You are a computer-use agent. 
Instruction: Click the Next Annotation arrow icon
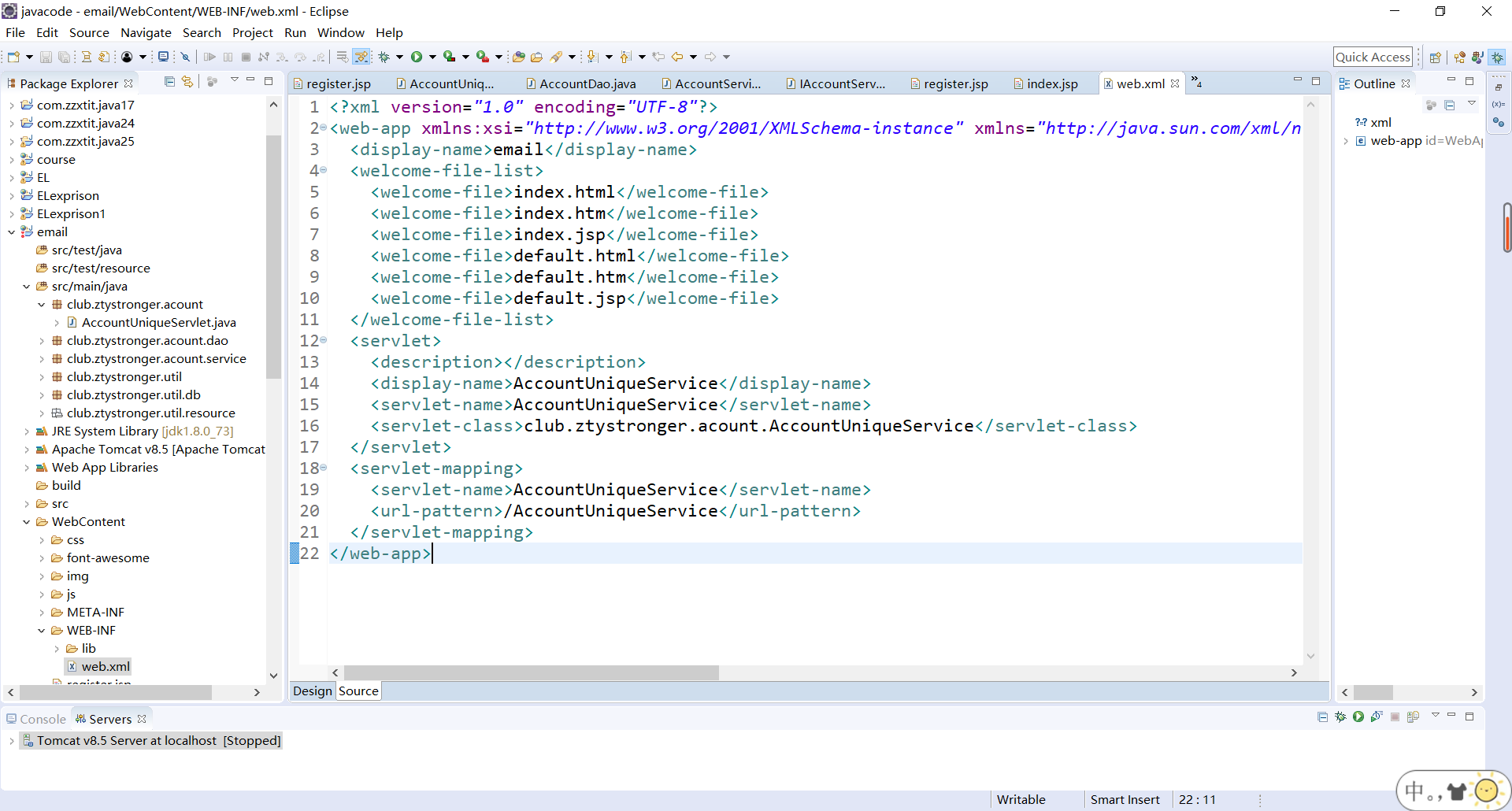point(593,57)
